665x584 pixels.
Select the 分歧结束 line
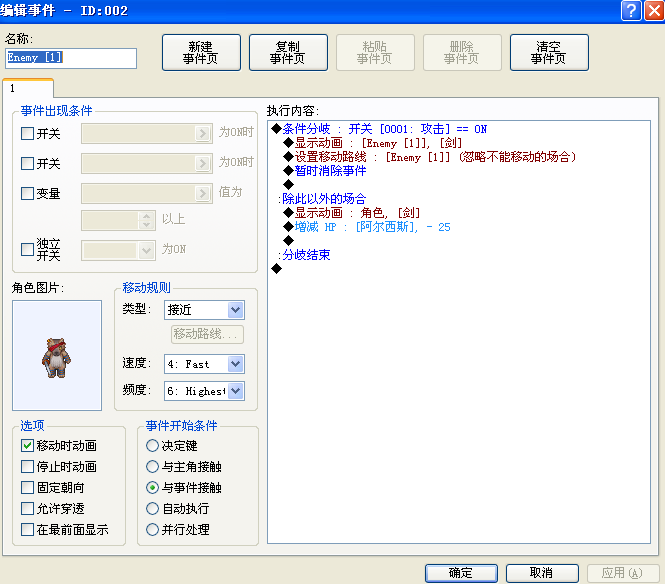tap(304, 254)
